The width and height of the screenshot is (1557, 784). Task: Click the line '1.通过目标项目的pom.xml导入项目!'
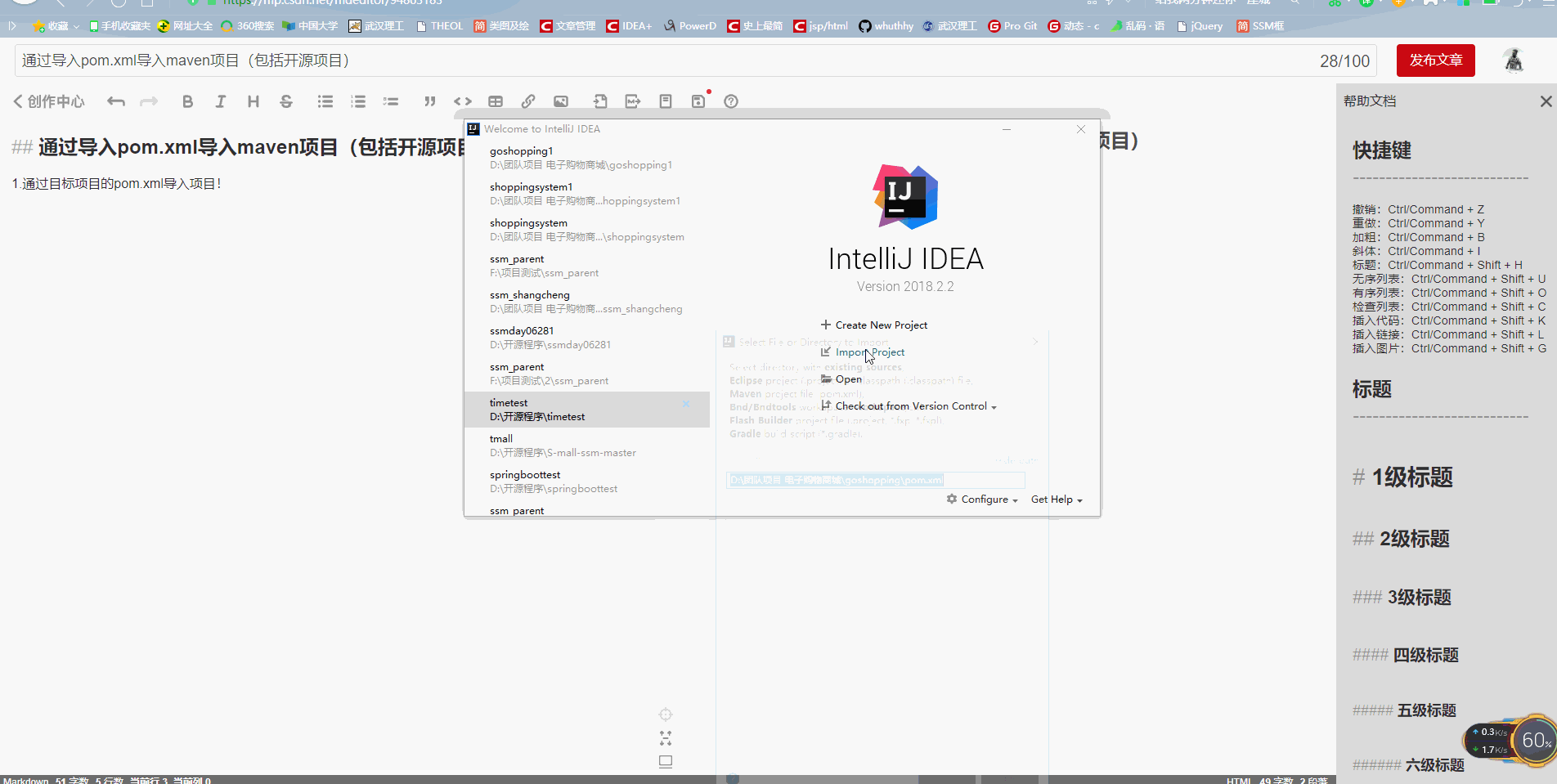click(x=116, y=183)
